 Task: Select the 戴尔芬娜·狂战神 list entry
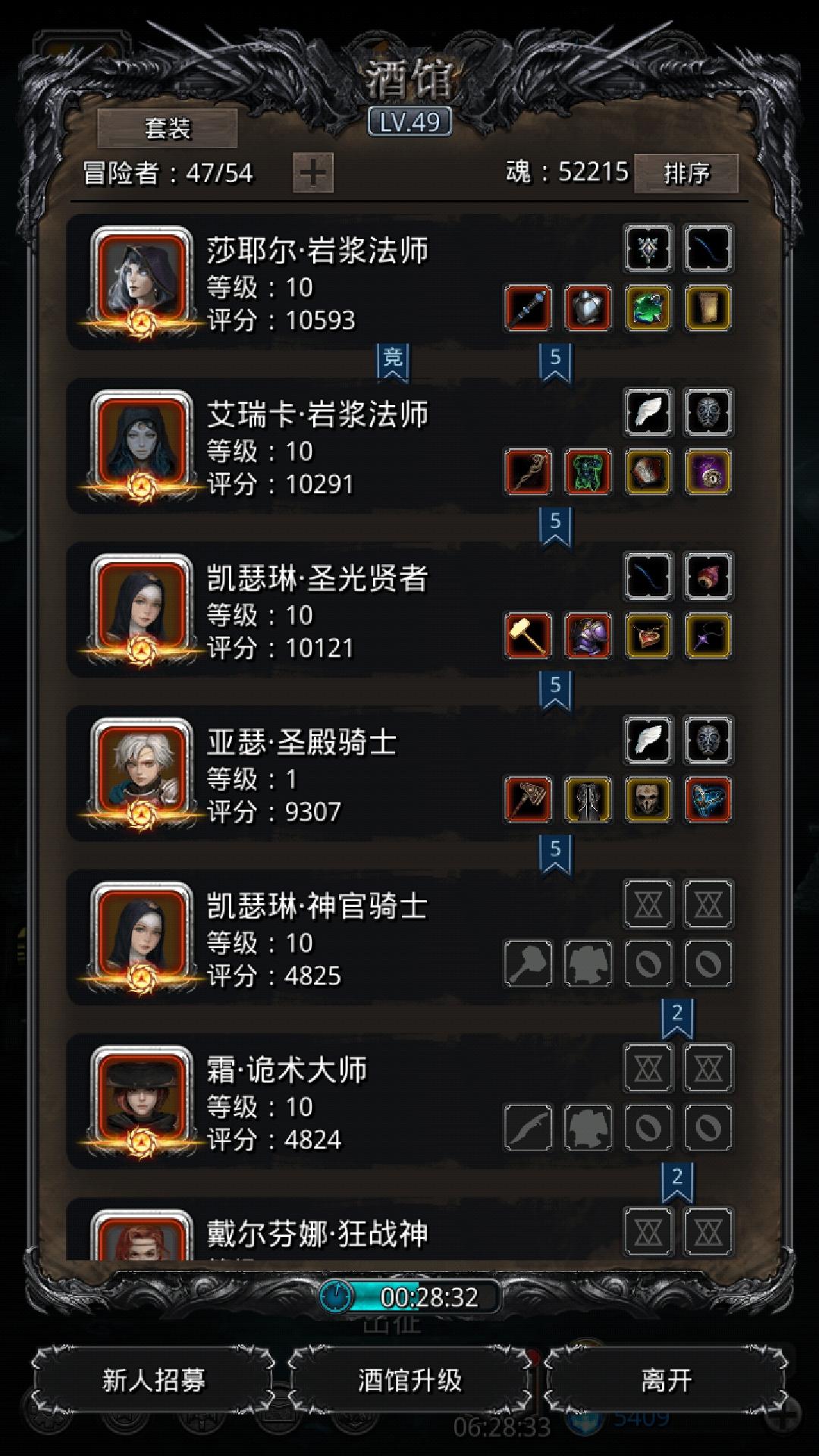pyautogui.click(x=401, y=1230)
